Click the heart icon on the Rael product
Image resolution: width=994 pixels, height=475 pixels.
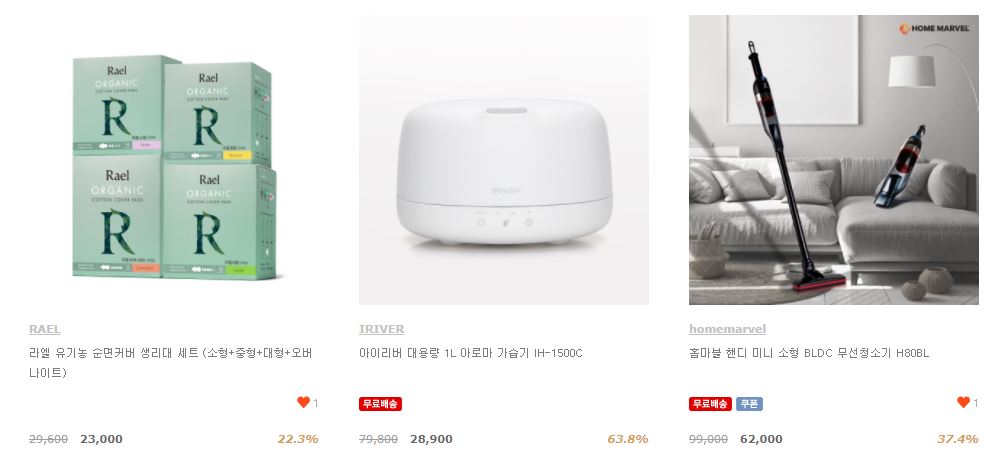pos(303,402)
